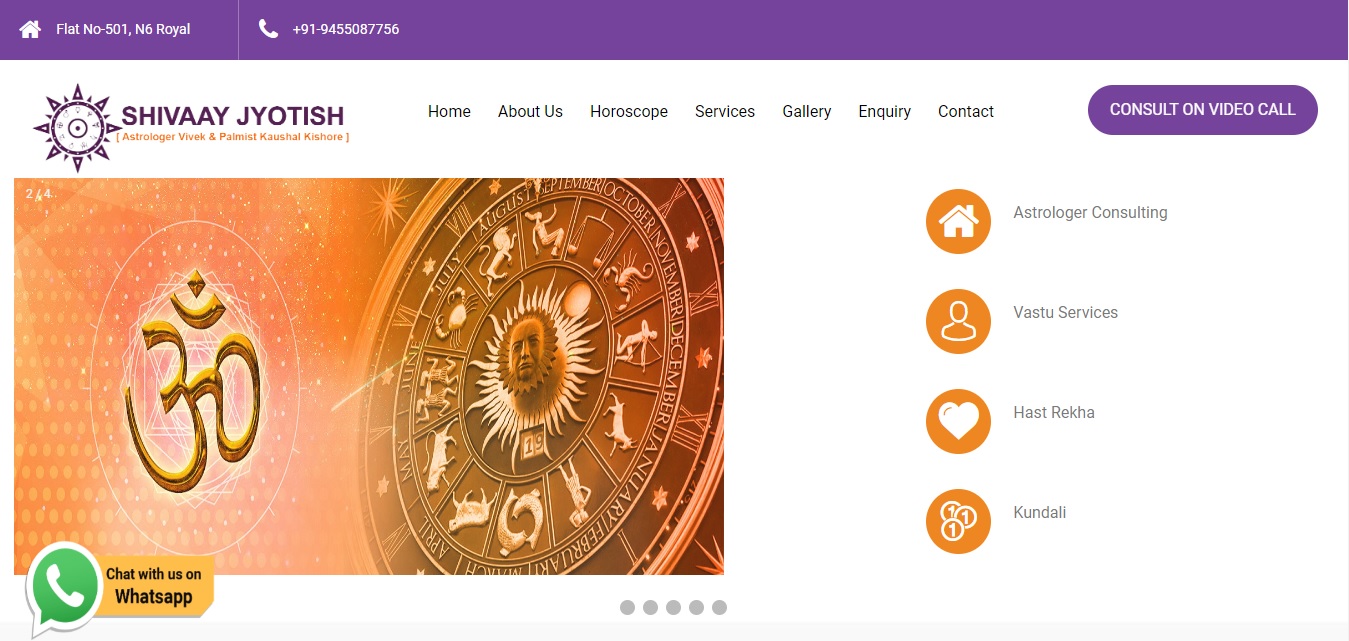
Task: Open the Horoscope menu
Action: [x=629, y=111]
